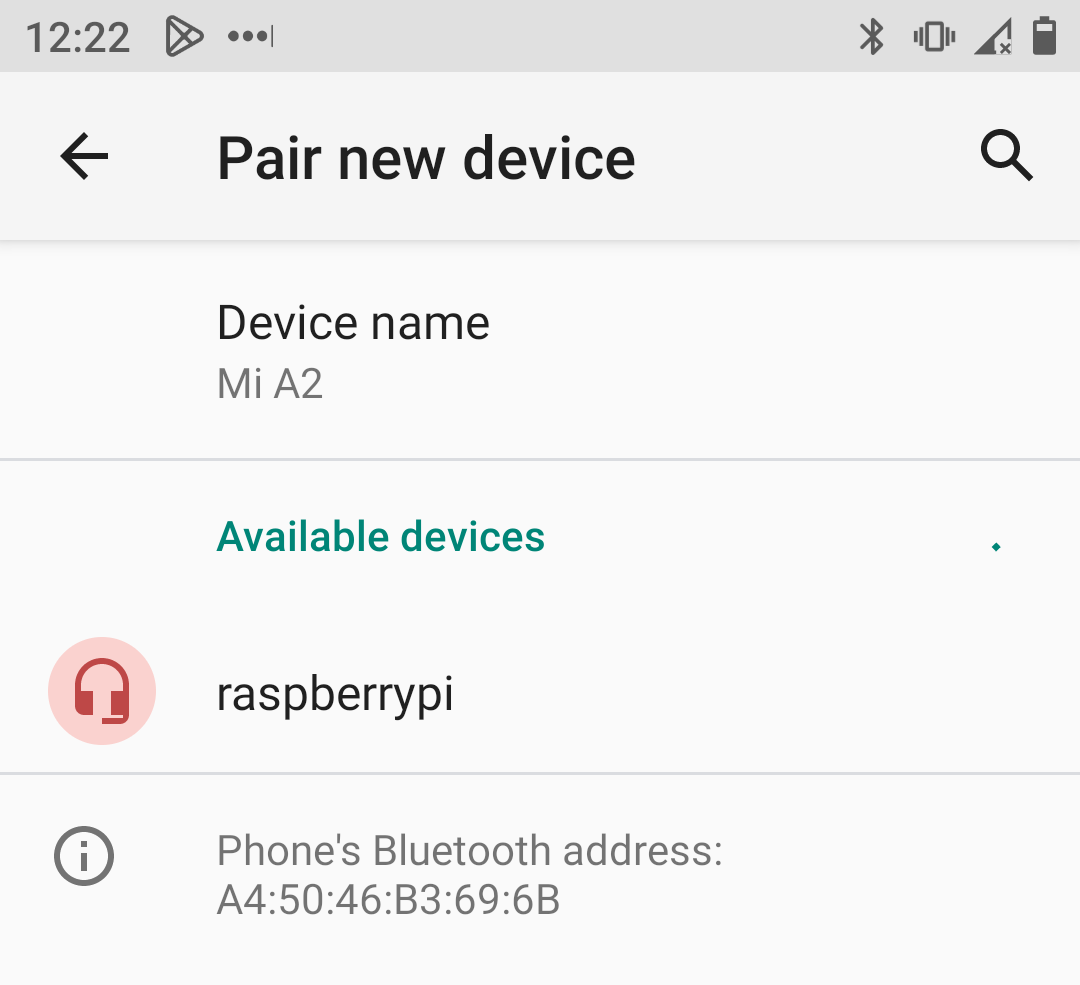Tap the Mi A2 device name value
This screenshot has height=985, width=1080.
pos(270,384)
